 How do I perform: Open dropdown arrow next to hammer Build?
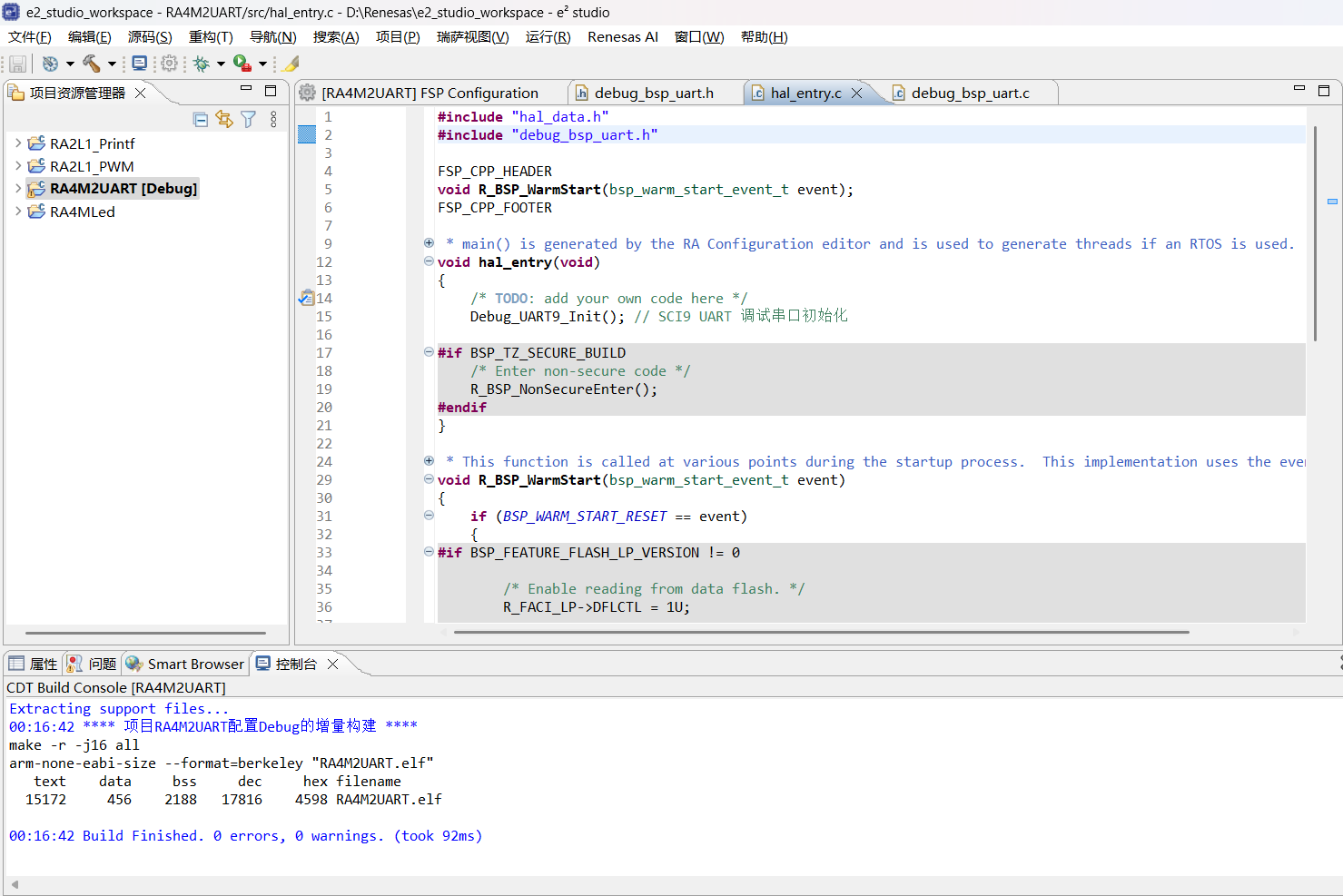(x=112, y=64)
